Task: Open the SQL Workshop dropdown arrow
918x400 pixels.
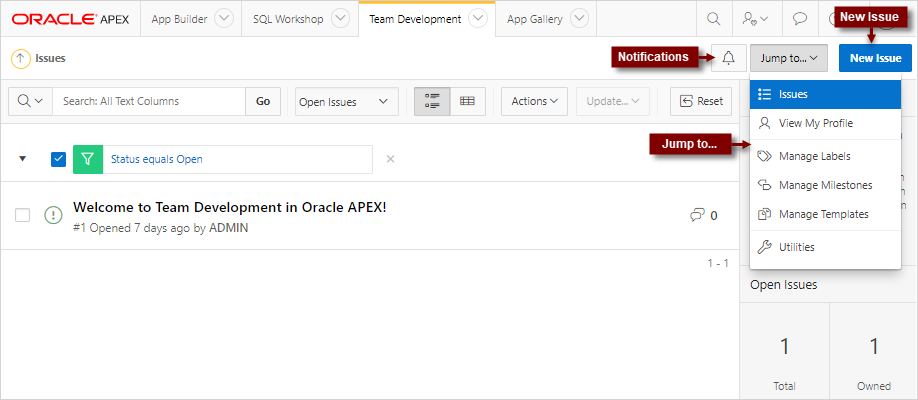Action: pyautogui.click(x=340, y=19)
